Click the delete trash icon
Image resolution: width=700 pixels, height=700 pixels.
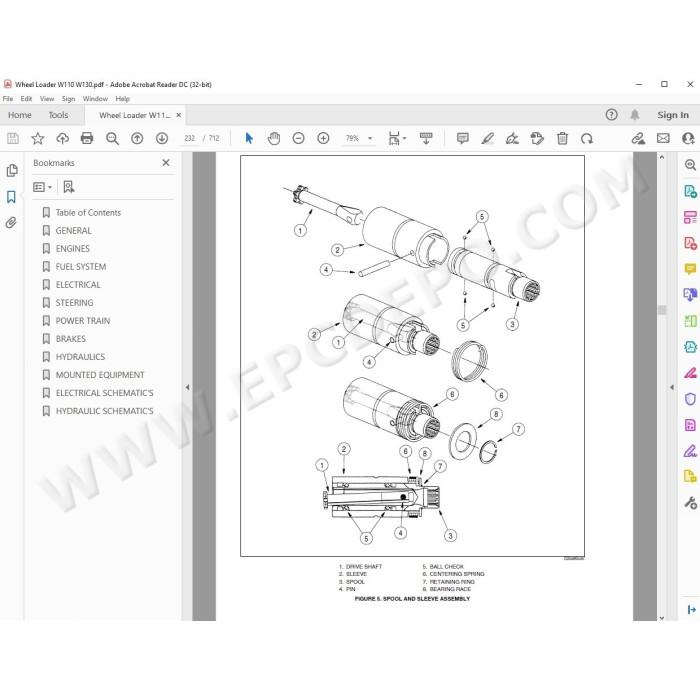pyautogui.click(x=562, y=138)
